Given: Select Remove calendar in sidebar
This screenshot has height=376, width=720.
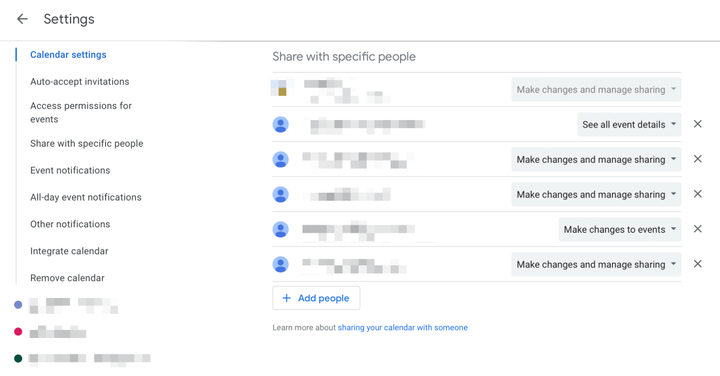Looking at the screenshot, I should 68,278.
